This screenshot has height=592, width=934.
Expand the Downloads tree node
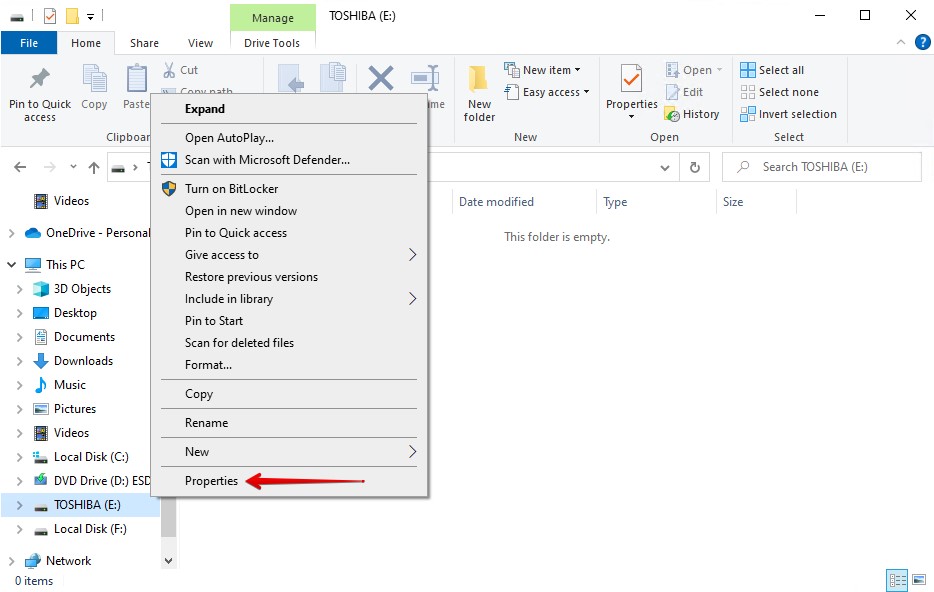[x=20, y=362]
